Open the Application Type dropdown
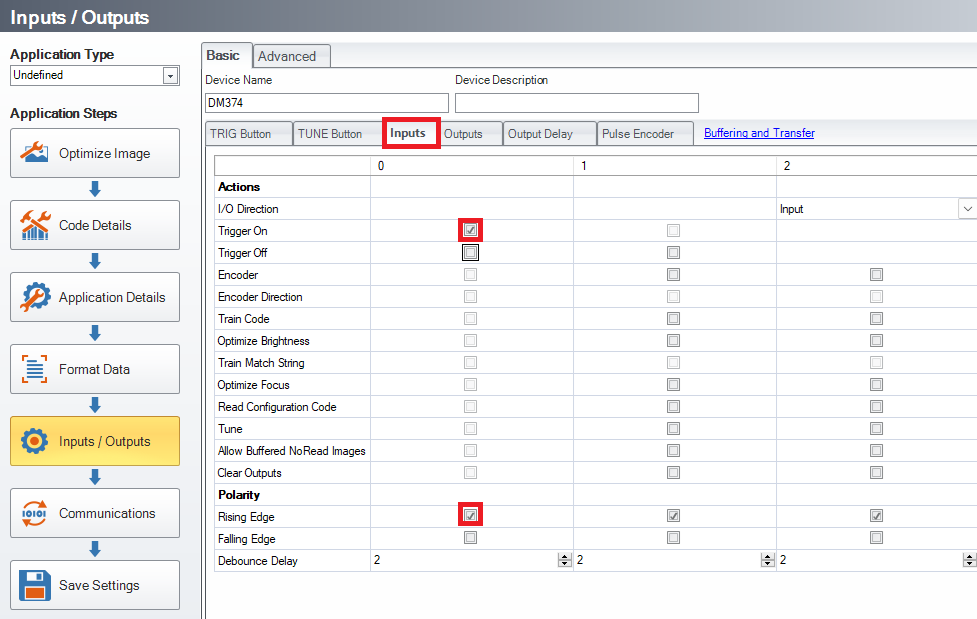The image size is (977, 619). [169, 76]
